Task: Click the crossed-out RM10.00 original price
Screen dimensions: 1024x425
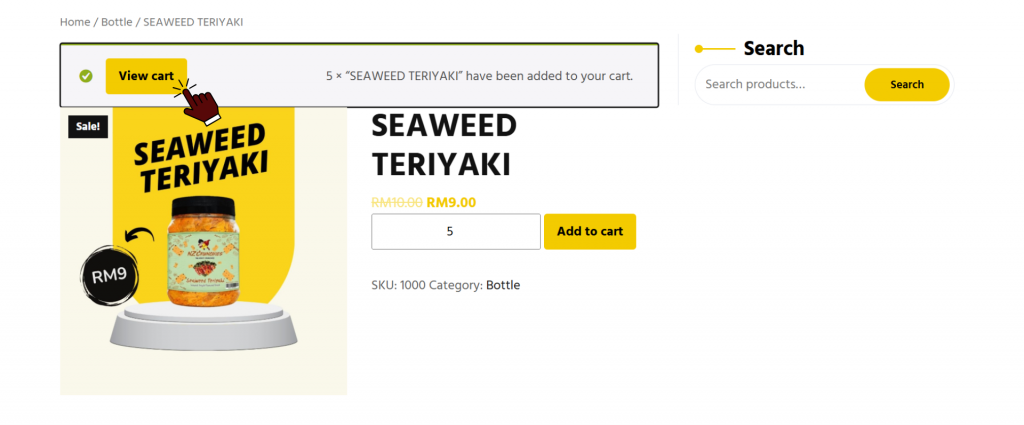Action: tap(396, 202)
